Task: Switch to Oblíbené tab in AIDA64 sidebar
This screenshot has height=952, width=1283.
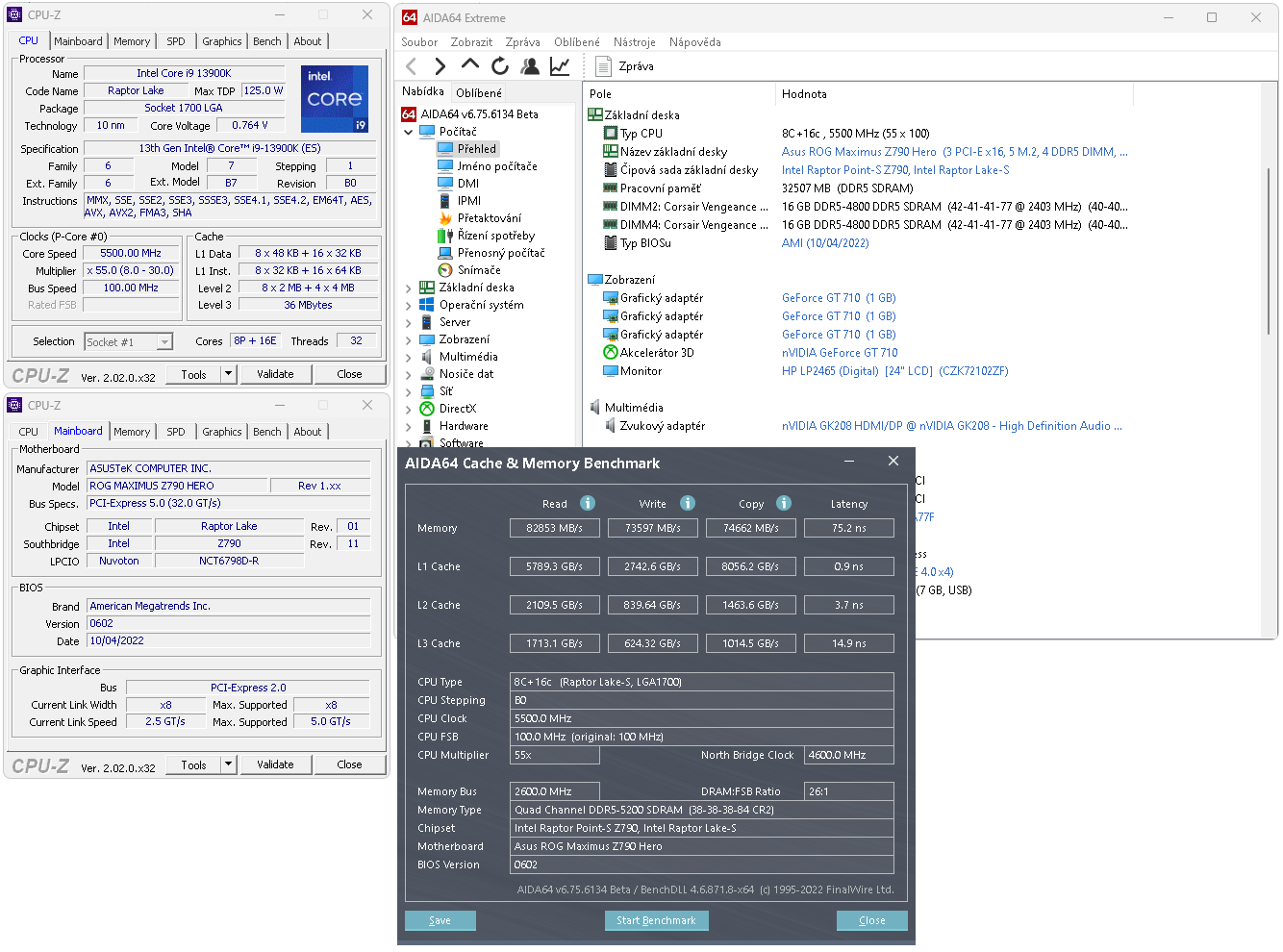Action: pyautogui.click(x=479, y=93)
